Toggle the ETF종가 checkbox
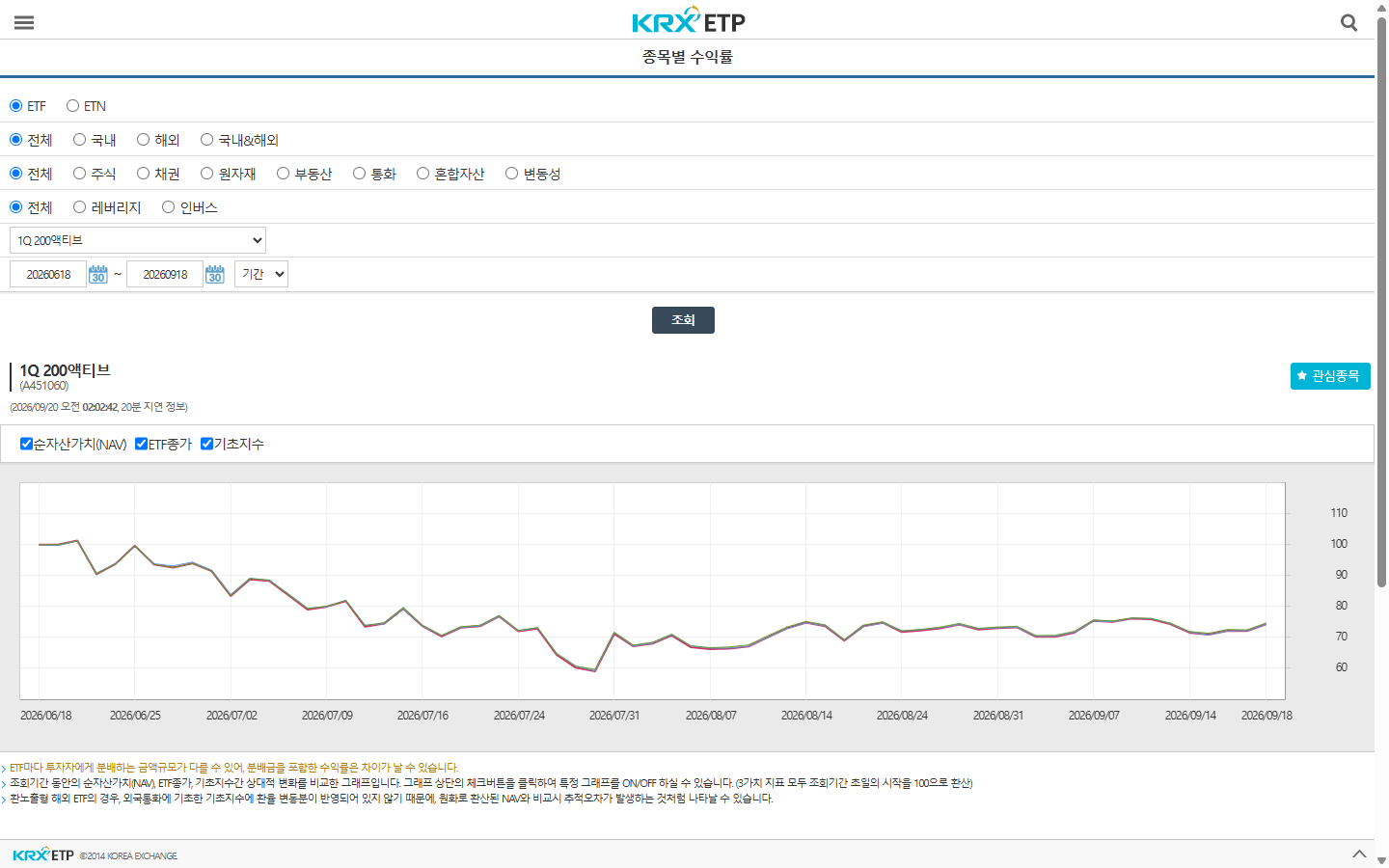Image resolution: width=1389 pixels, height=868 pixels. [141, 444]
